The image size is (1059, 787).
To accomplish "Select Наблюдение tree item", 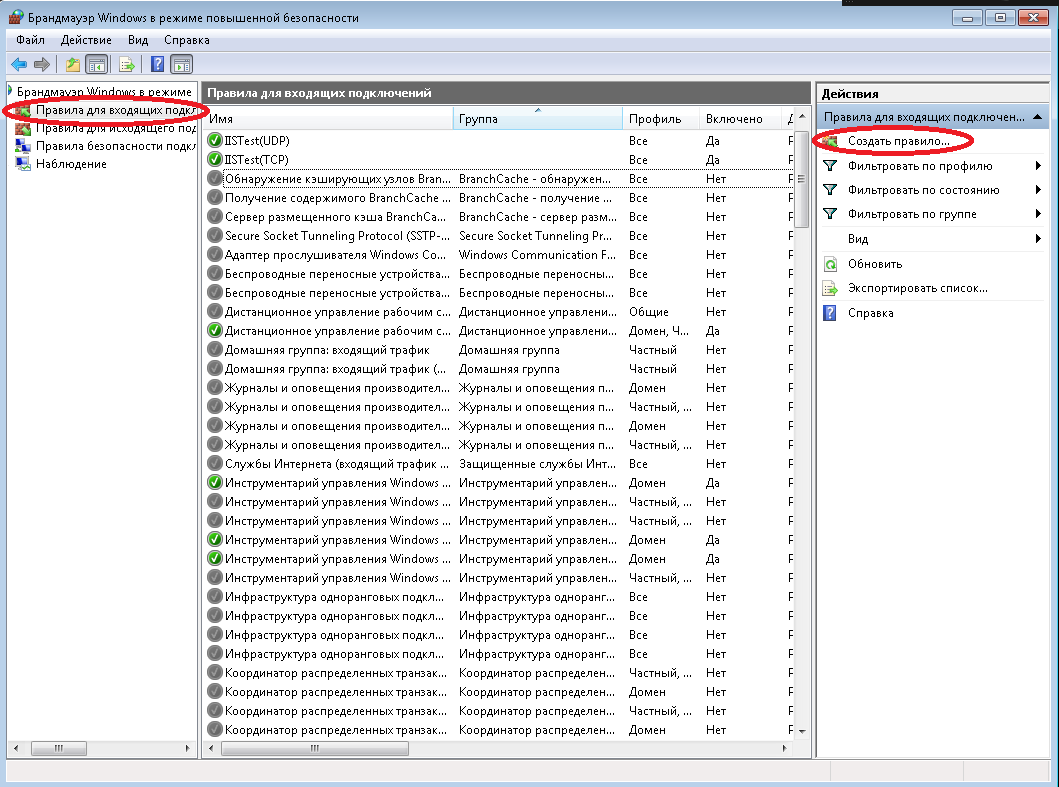I will point(71,163).
